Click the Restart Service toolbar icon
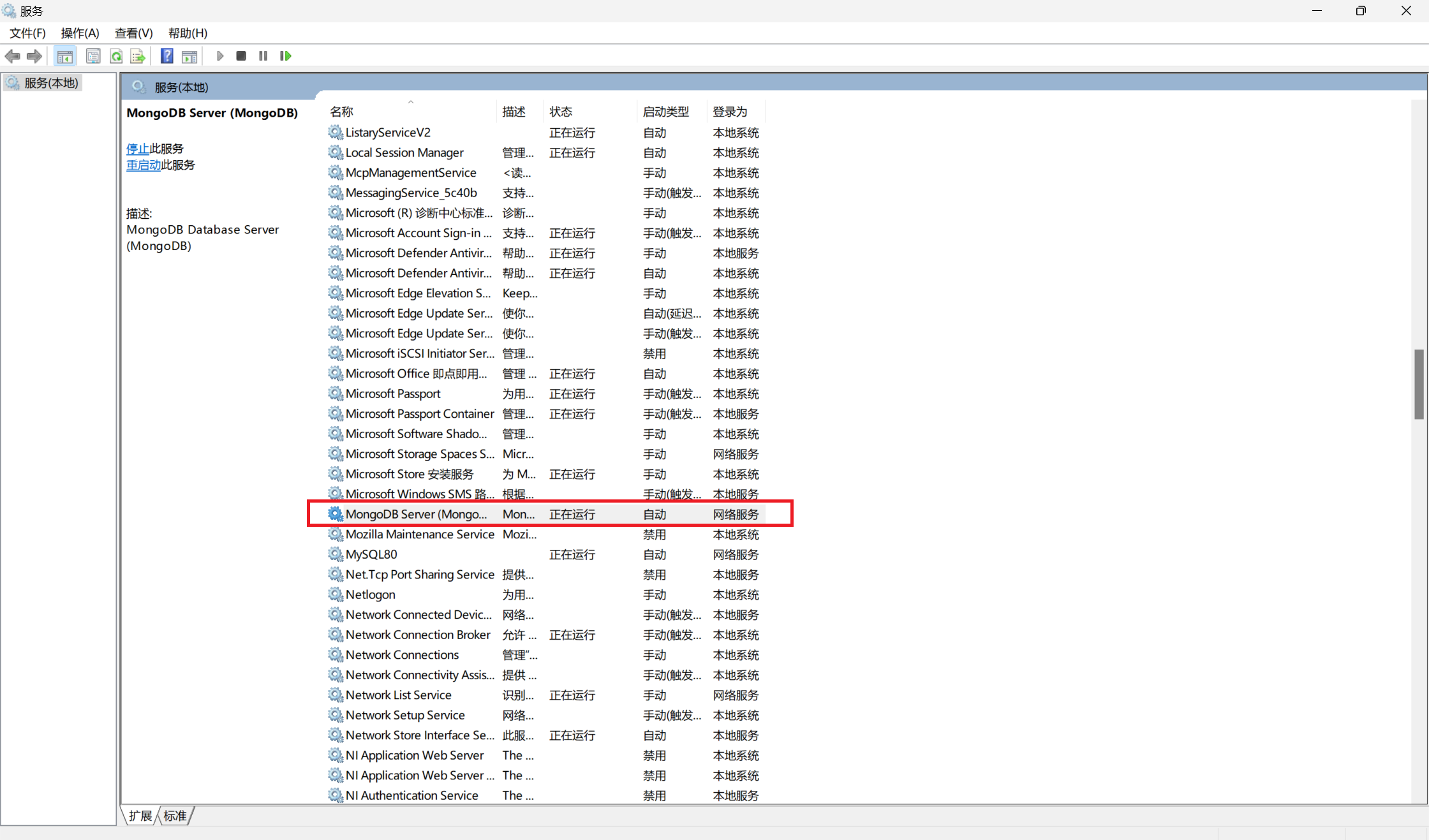 click(x=285, y=56)
